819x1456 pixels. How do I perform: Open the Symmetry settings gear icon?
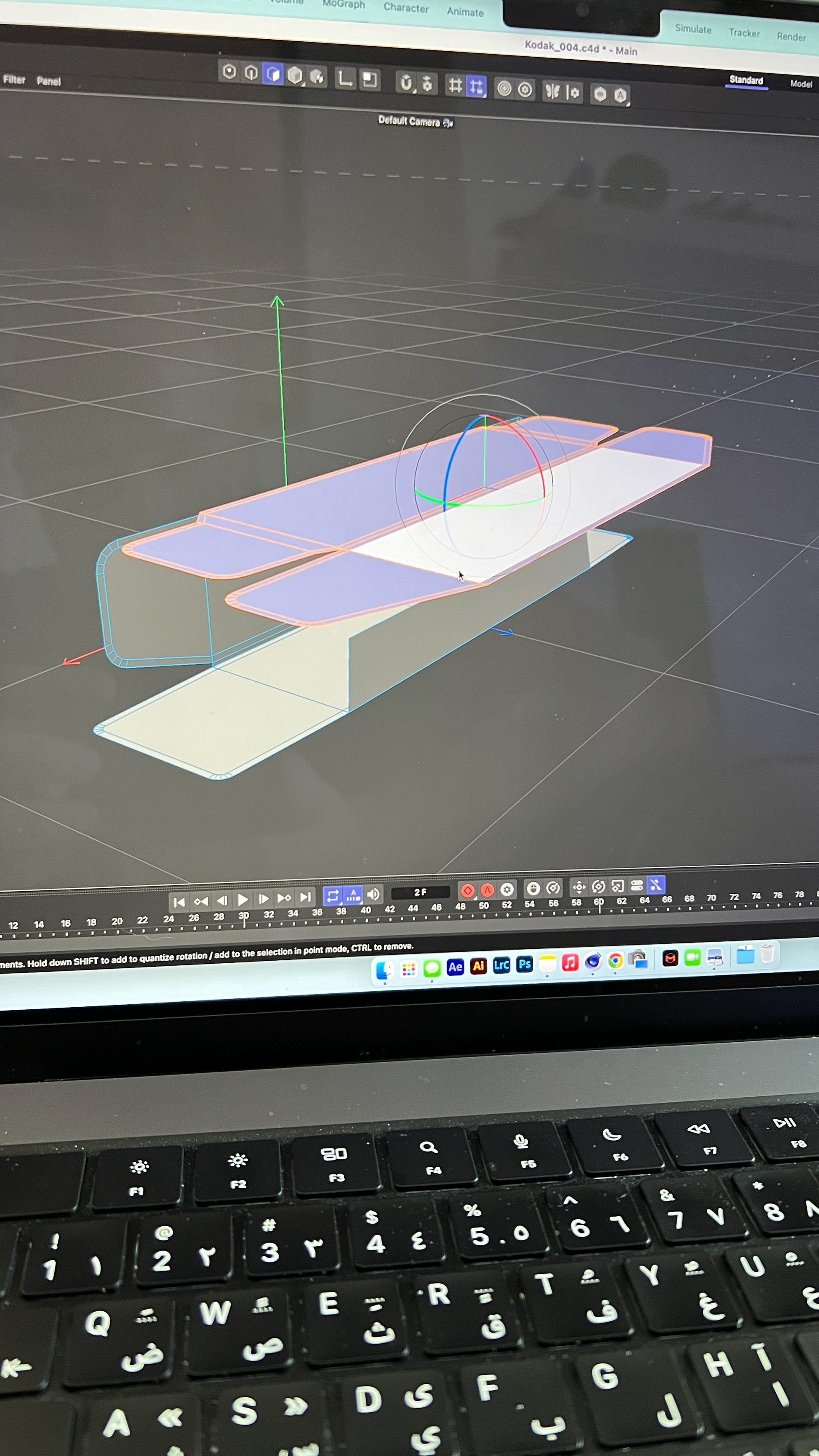tap(573, 93)
